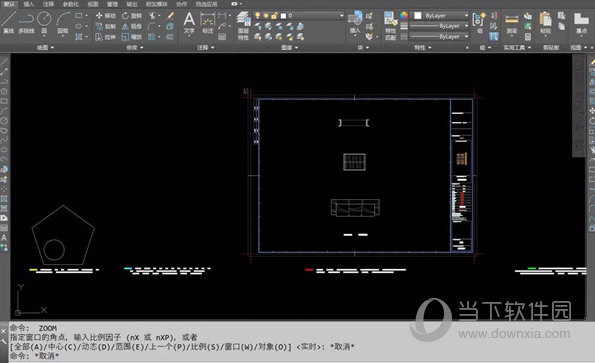Toggle the current layer freeze sun icon
The height and width of the screenshot is (363, 595).
266,16
